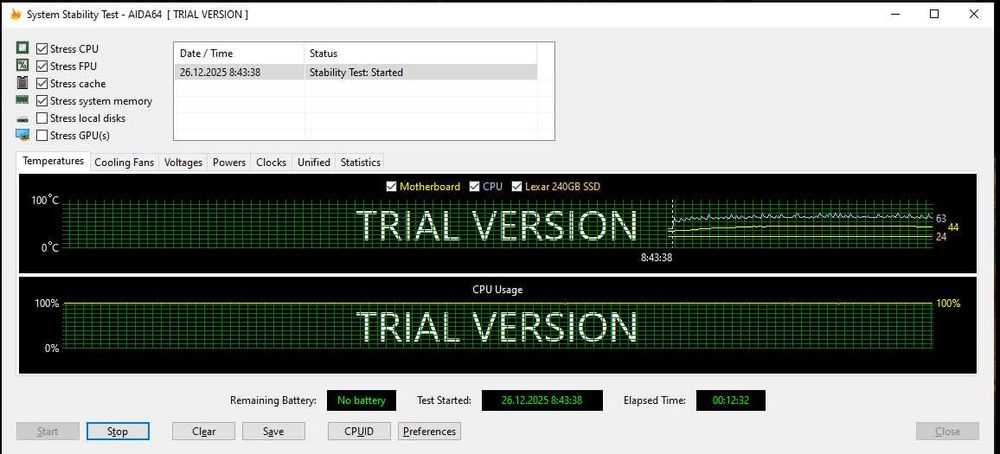This screenshot has height=454, width=1000.
Task: Click the AIDA64 flame icon in title bar
Action: [15, 14]
